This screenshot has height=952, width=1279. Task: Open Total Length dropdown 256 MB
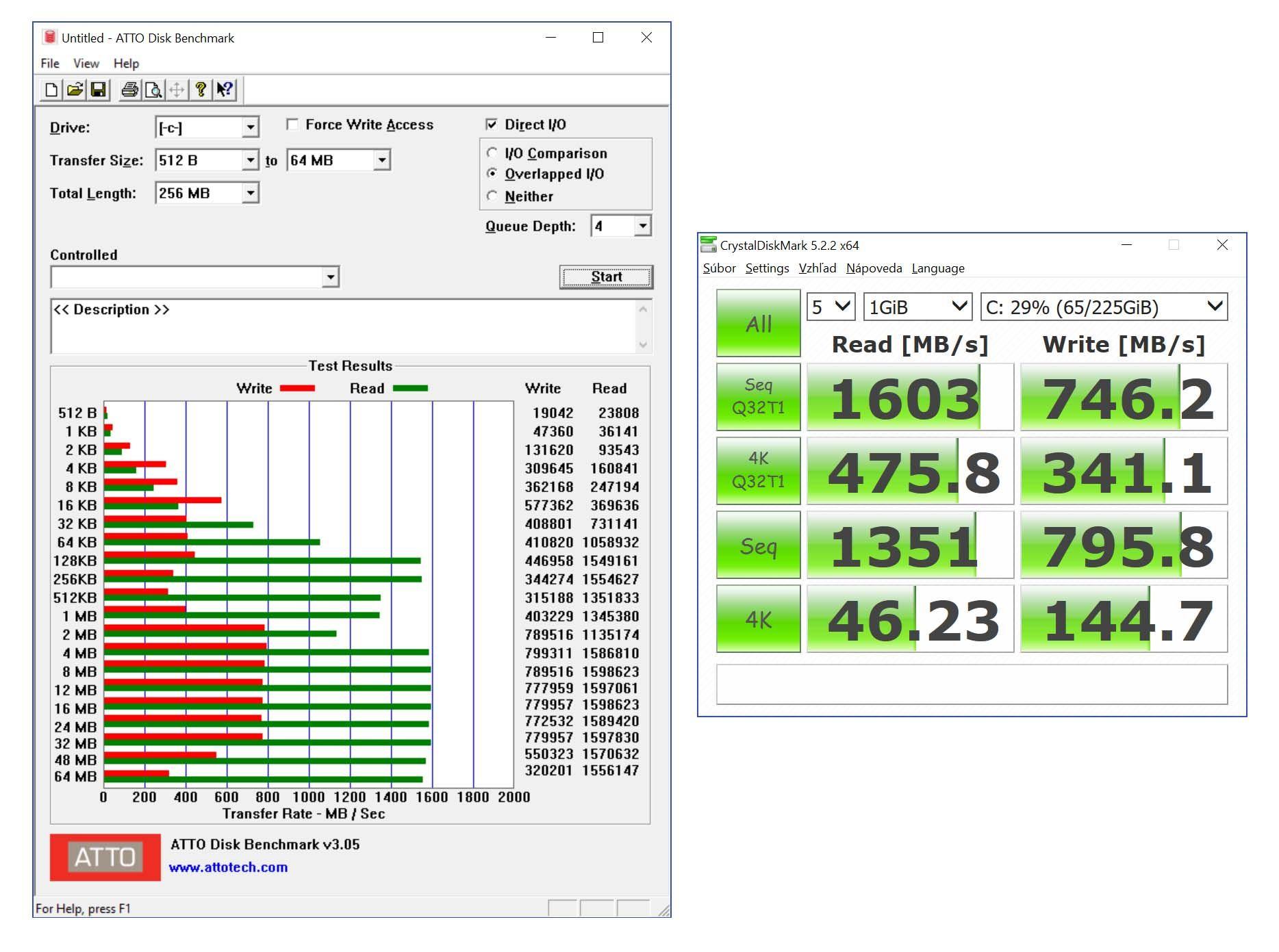tap(251, 193)
